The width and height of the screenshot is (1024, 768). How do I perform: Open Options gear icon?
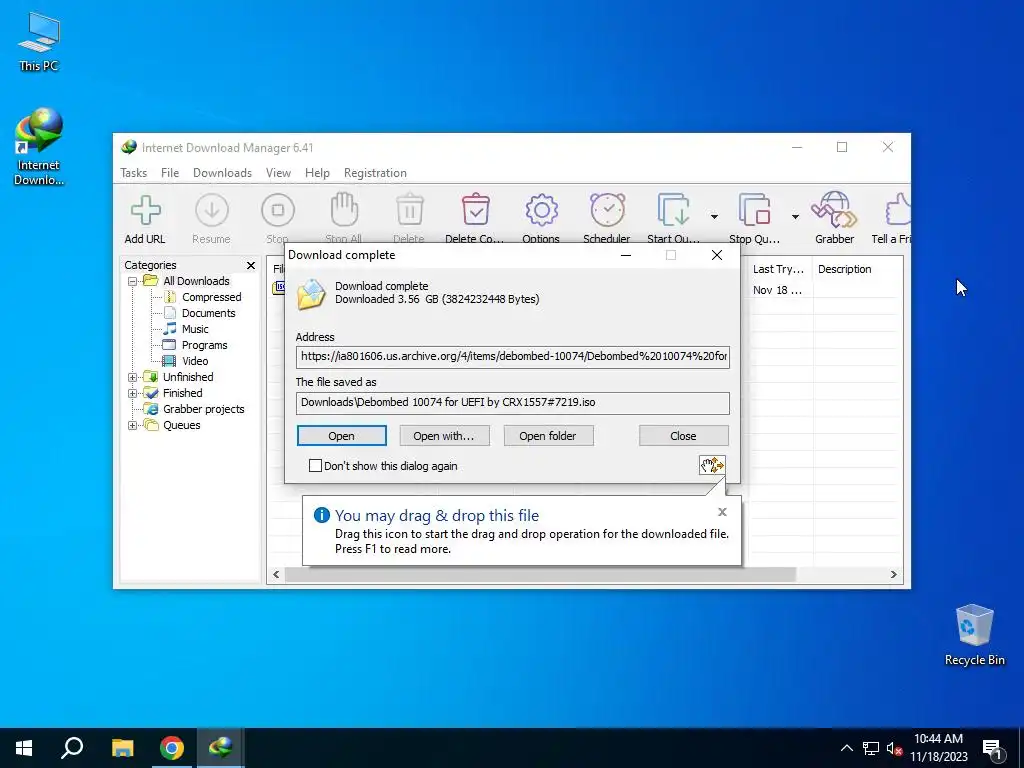(x=541, y=210)
